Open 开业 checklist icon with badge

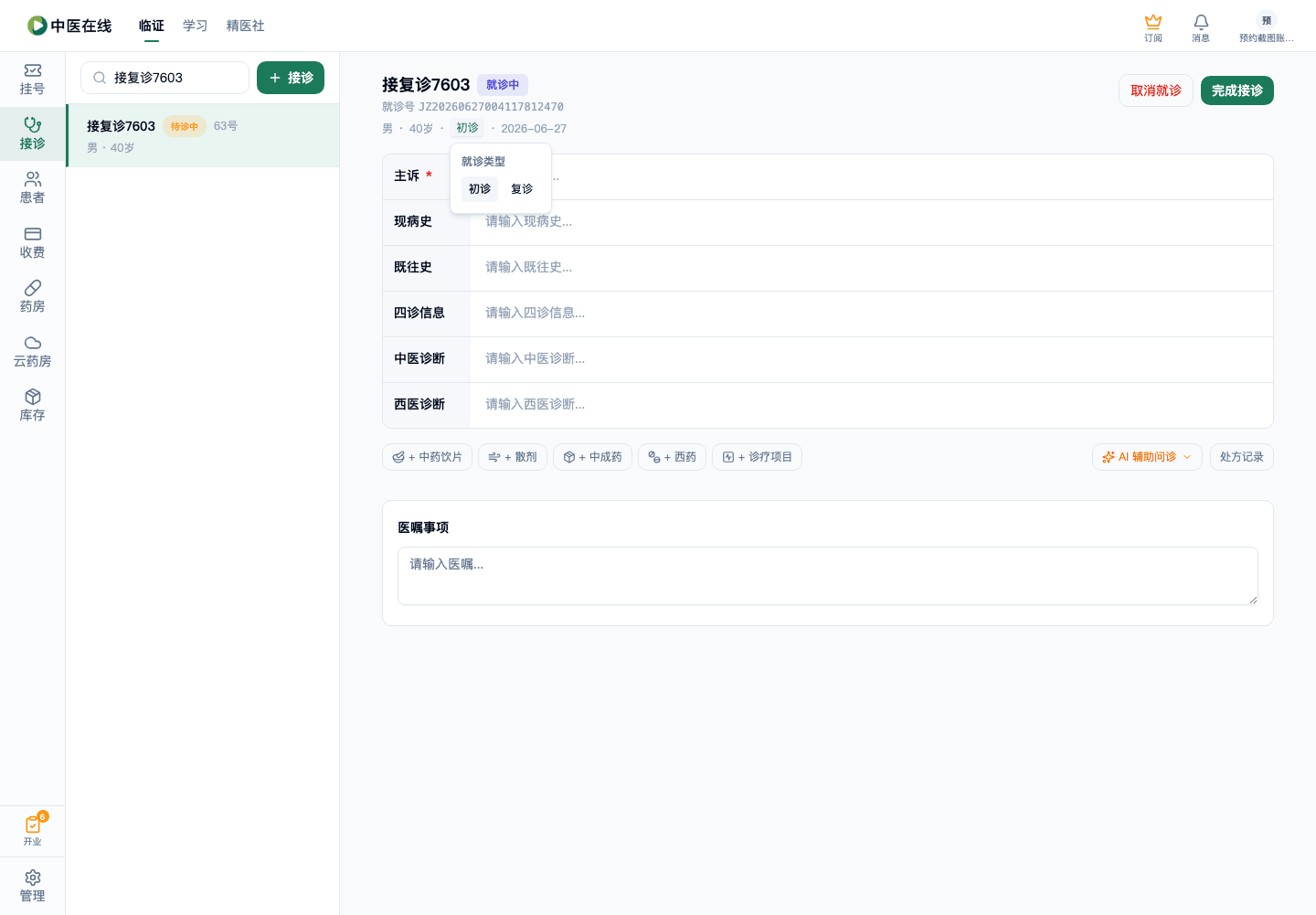coord(33,830)
